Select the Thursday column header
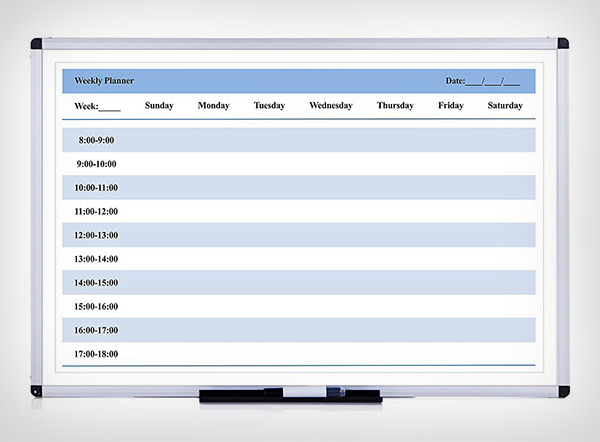Screen dimensions: 600x442 [x=395, y=106]
